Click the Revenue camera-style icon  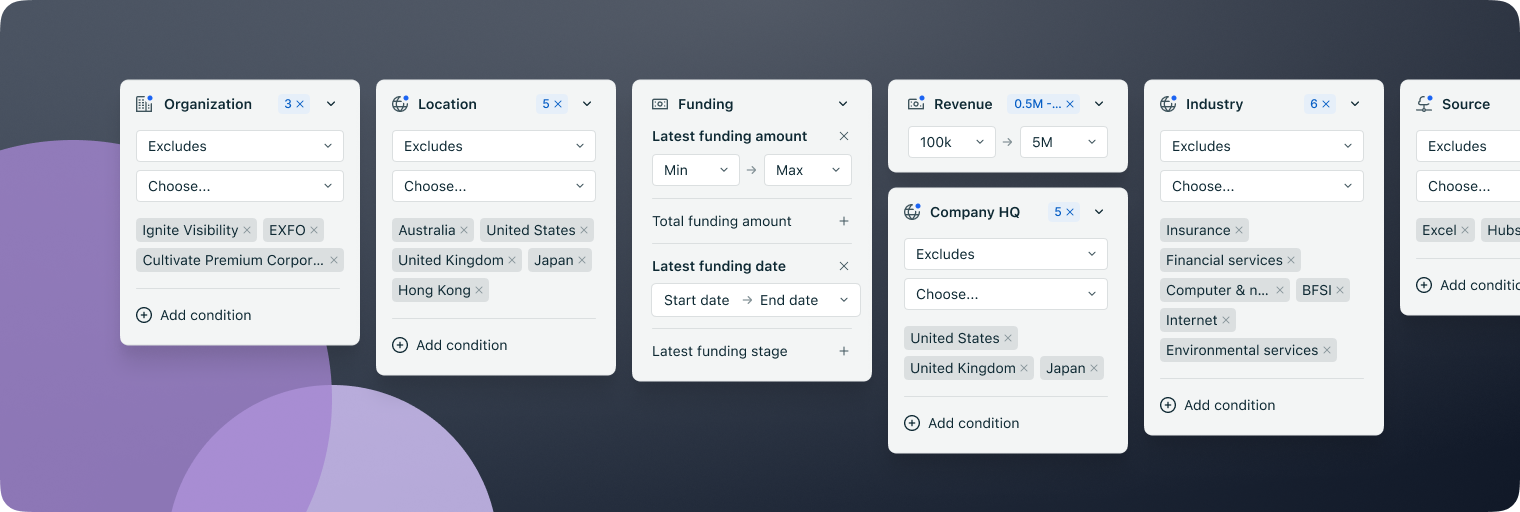click(x=916, y=104)
